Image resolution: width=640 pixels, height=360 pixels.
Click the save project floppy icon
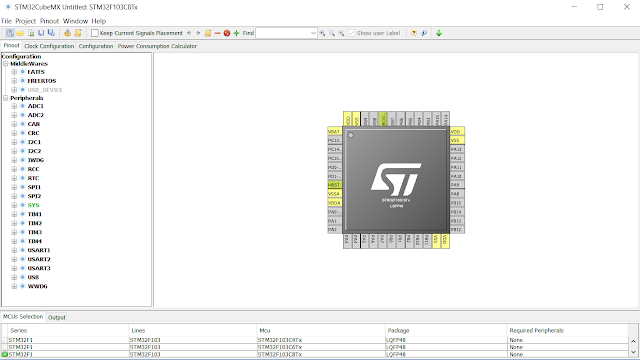point(41,33)
